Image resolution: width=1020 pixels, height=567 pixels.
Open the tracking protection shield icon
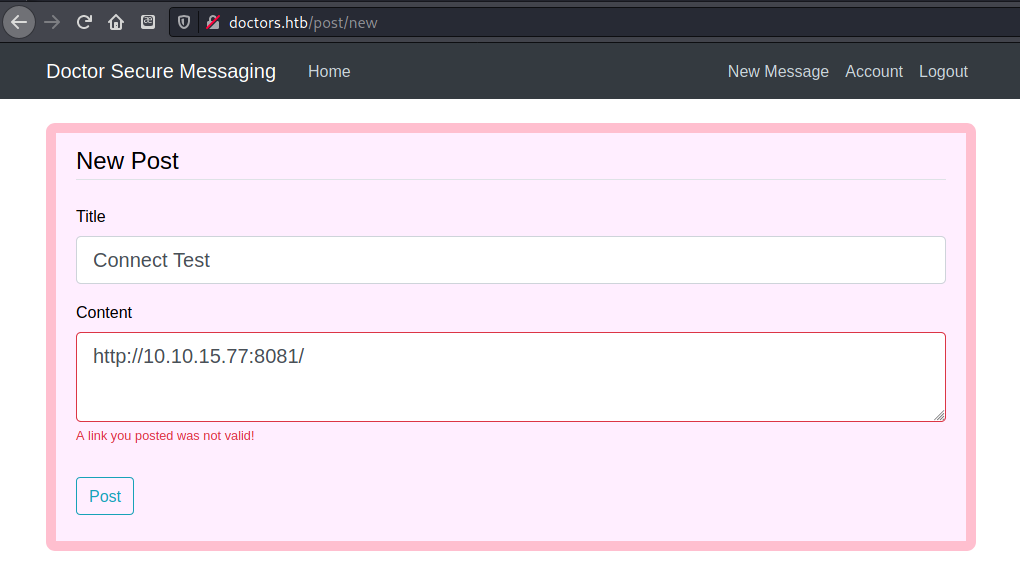pyautogui.click(x=184, y=22)
